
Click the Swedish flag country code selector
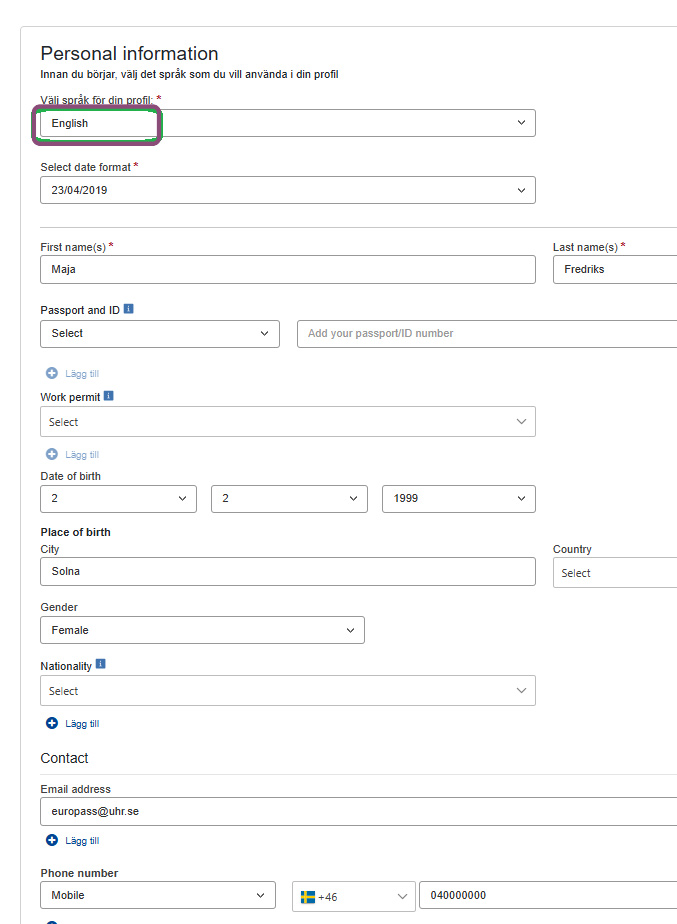coord(354,896)
